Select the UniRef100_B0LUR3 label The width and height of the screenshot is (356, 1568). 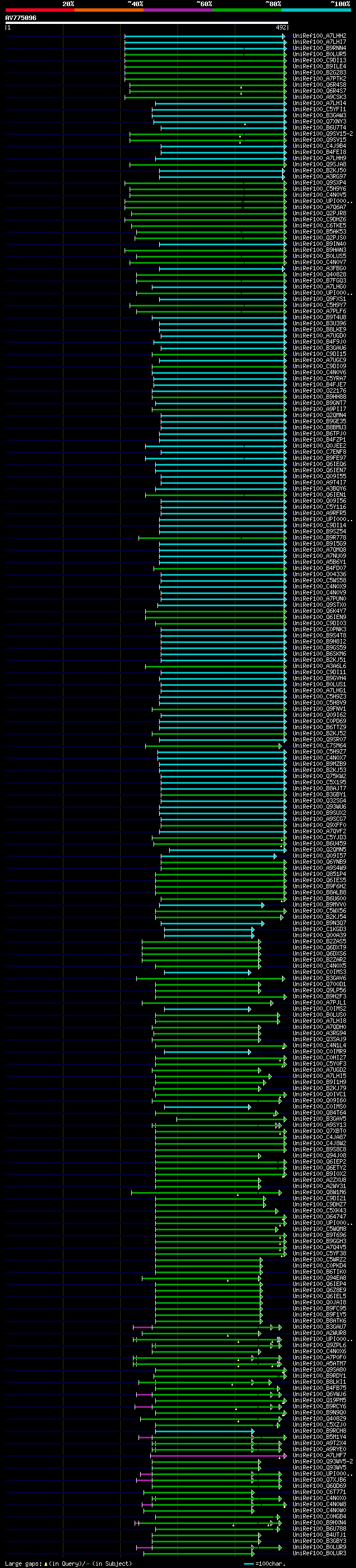point(319,1553)
